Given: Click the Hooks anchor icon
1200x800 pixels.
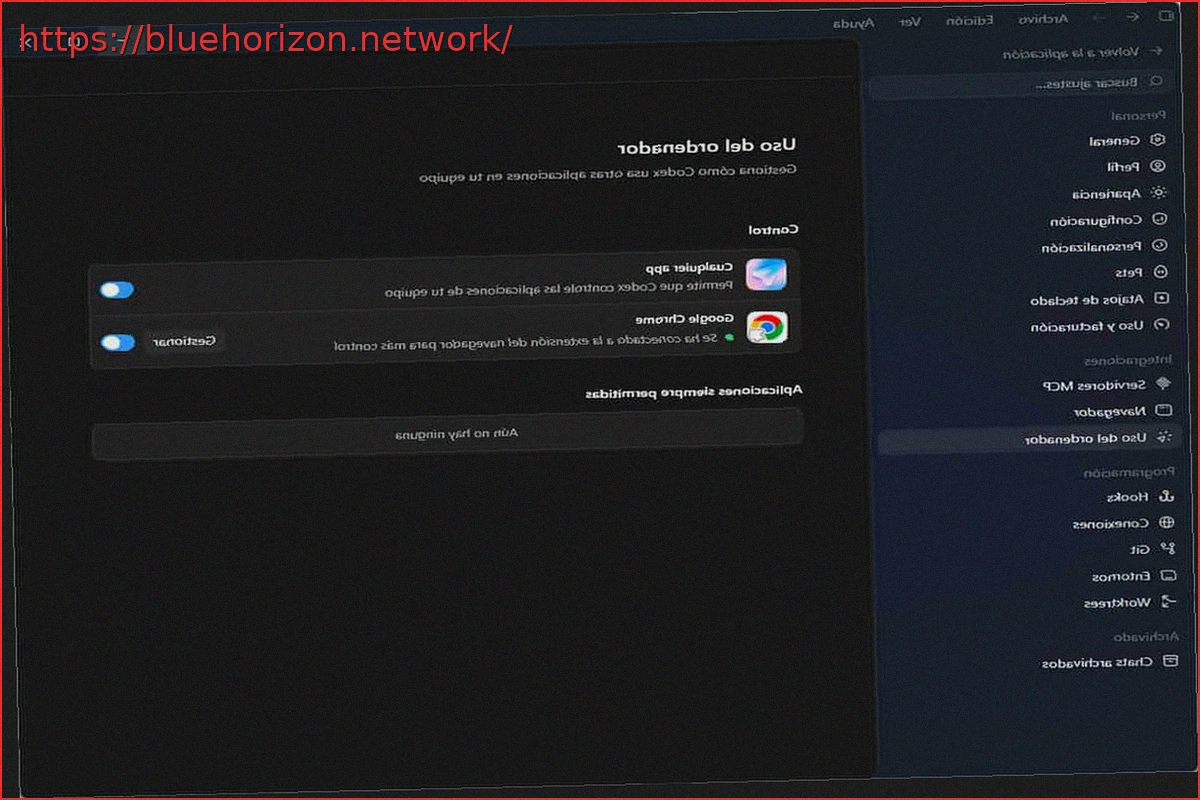Looking at the screenshot, I should tap(1165, 496).
